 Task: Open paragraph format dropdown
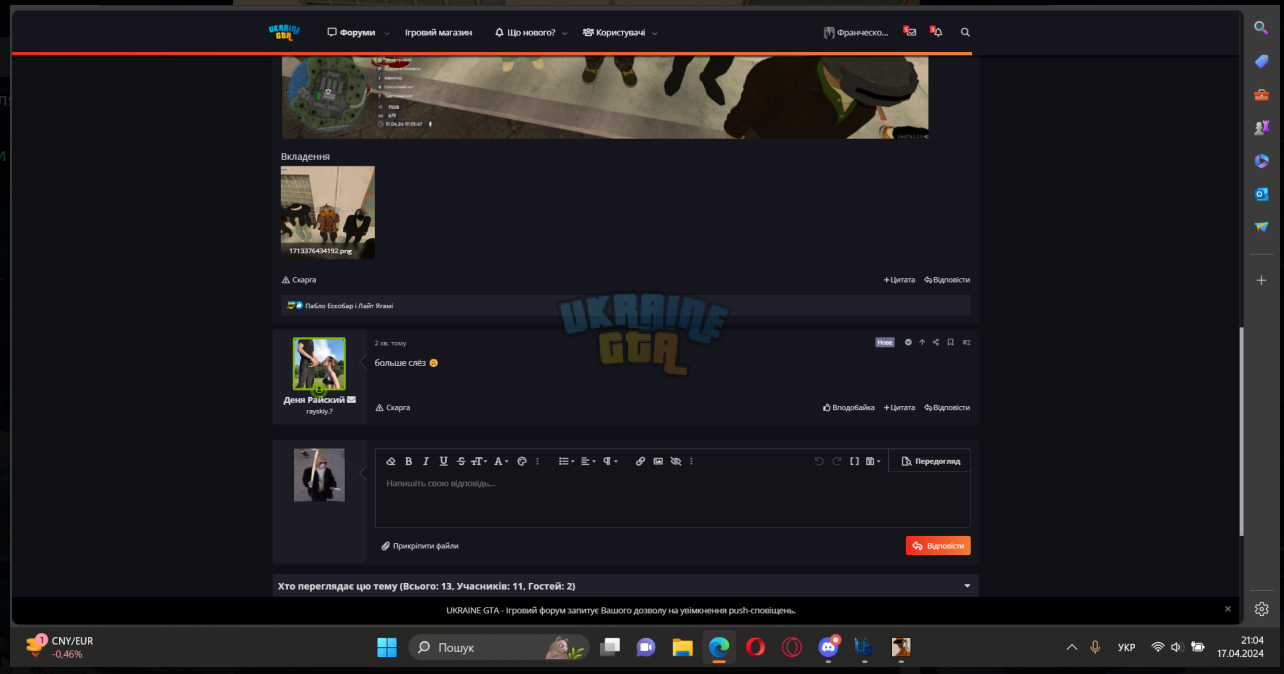(x=611, y=461)
